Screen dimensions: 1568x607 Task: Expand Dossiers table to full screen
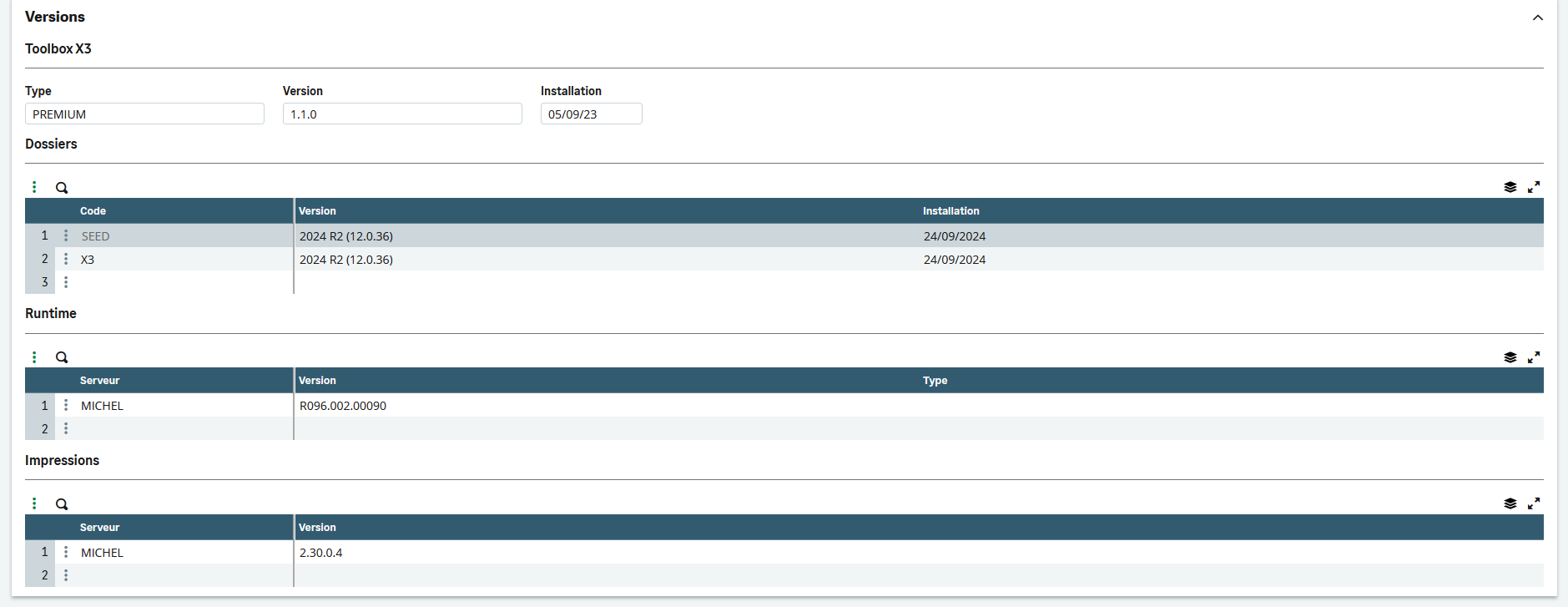[x=1534, y=187]
